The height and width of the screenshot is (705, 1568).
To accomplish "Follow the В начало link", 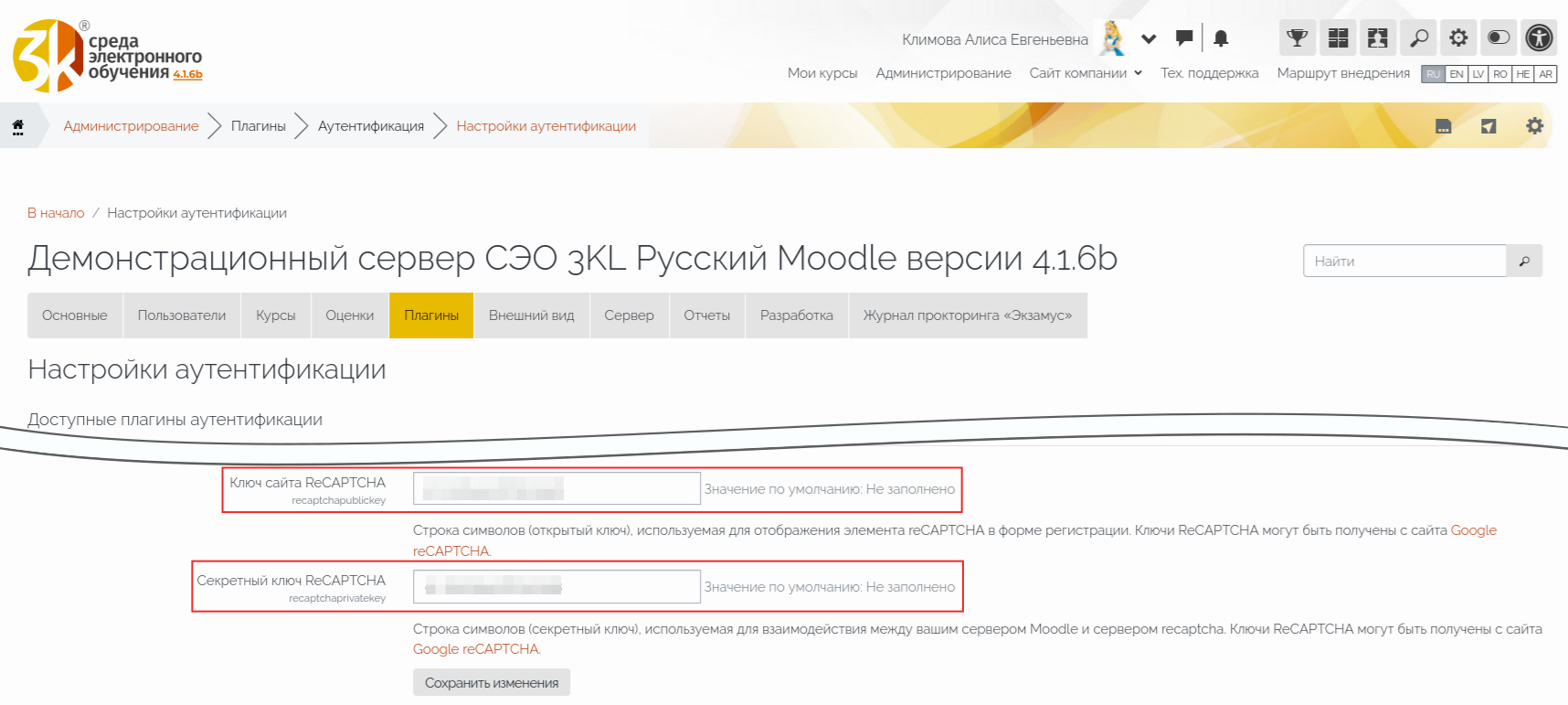I will coord(56,213).
